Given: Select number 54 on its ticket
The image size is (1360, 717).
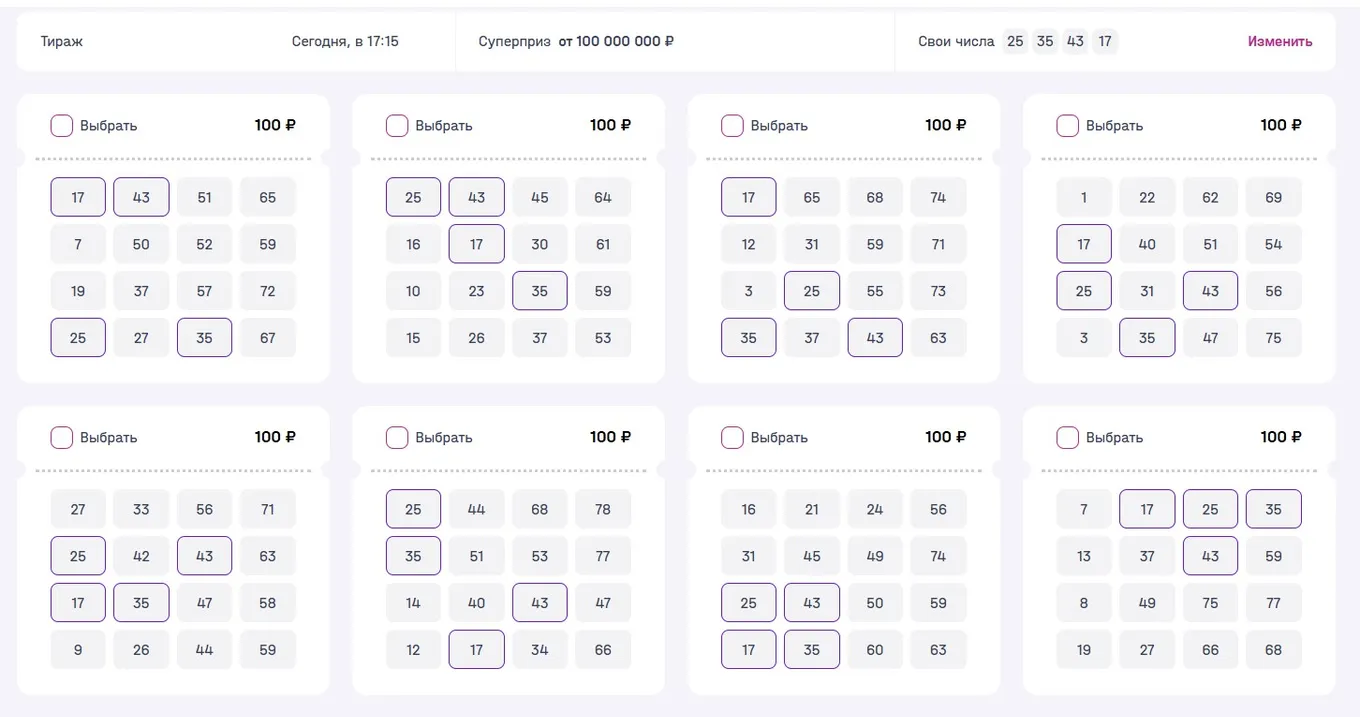Looking at the screenshot, I should [1273, 244].
